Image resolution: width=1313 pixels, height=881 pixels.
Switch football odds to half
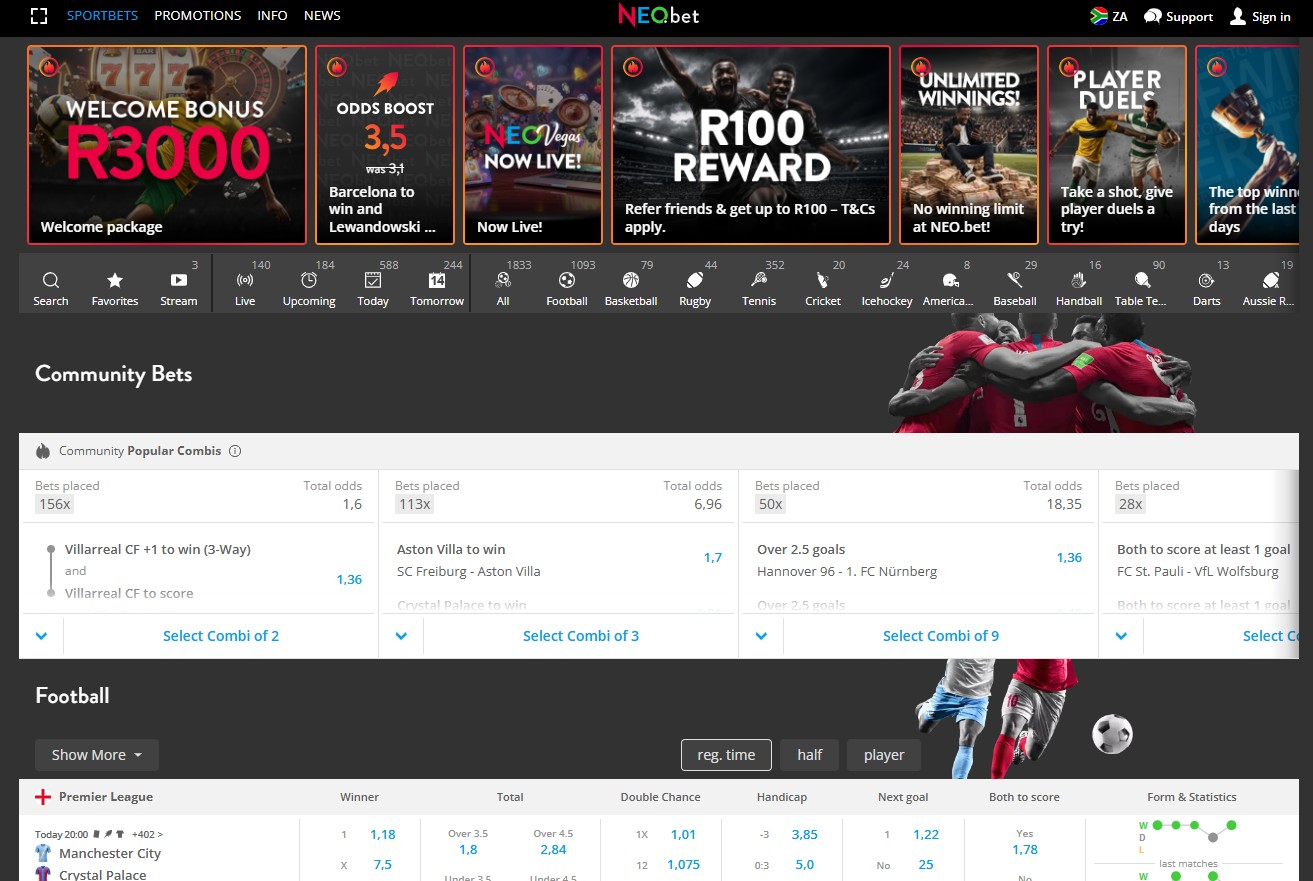click(810, 755)
